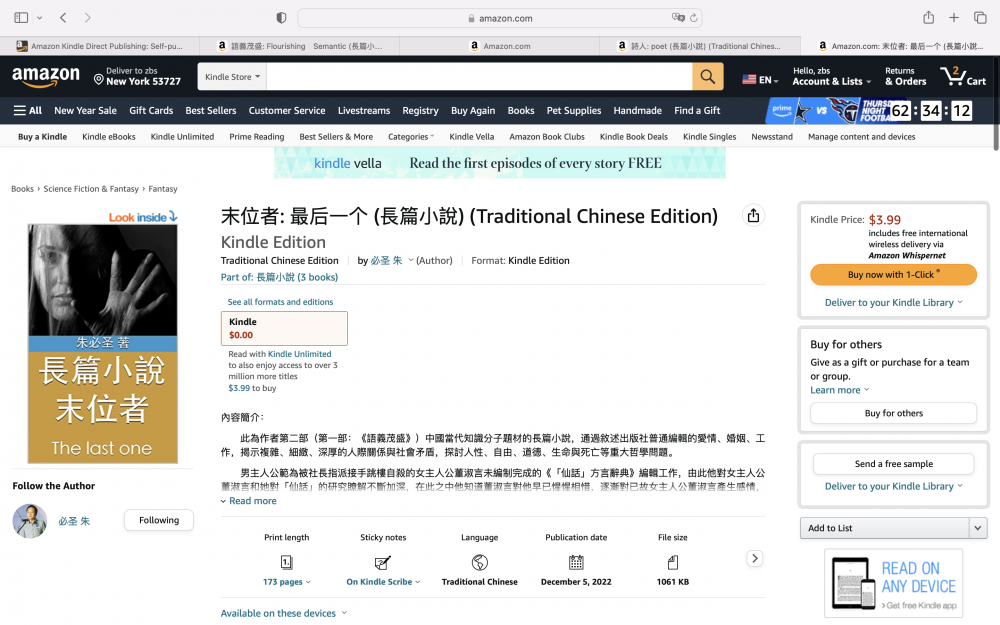This screenshot has width=1000, height=625.
Task: Expand the Read more description link
Action: pos(252,501)
